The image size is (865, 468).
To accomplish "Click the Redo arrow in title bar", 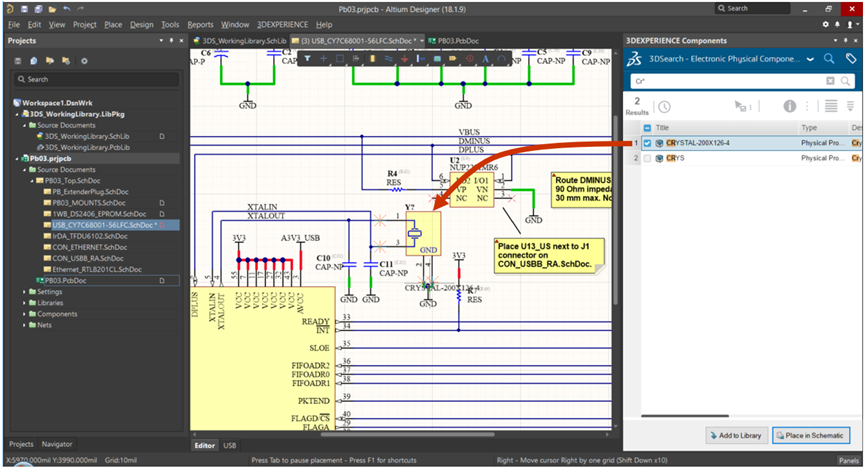I will [81, 9].
